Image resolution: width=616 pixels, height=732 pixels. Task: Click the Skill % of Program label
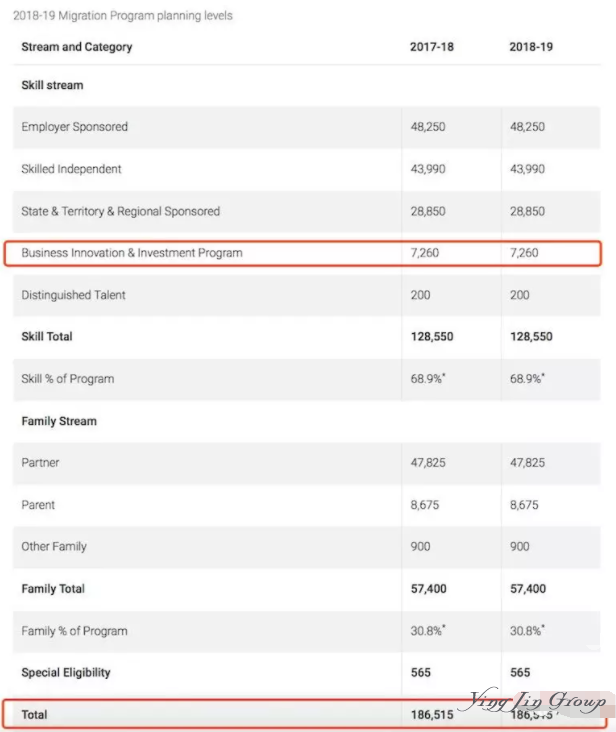click(x=67, y=379)
